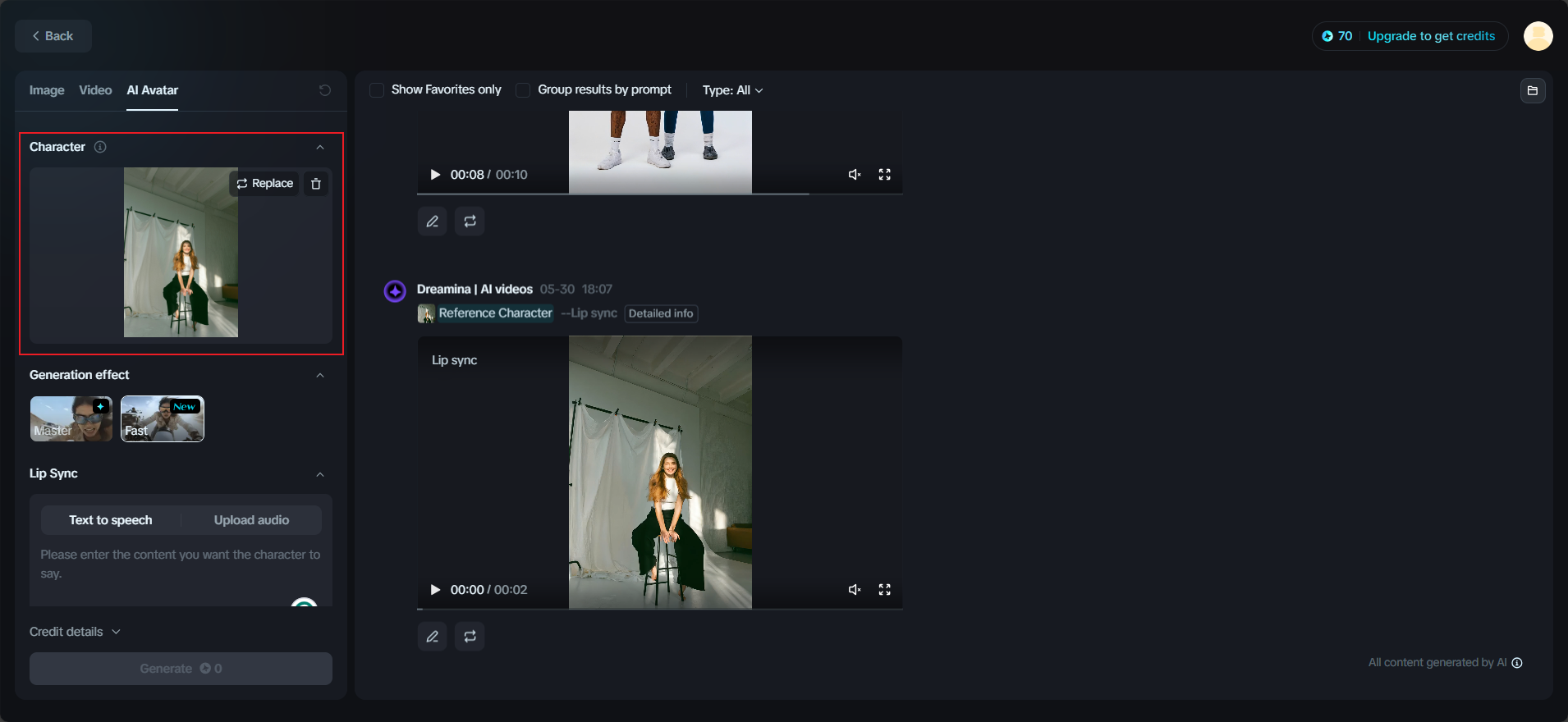Open Detailed info for the Lip sync video
1568x722 pixels.
pyautogui.click(x=661, y=313)
